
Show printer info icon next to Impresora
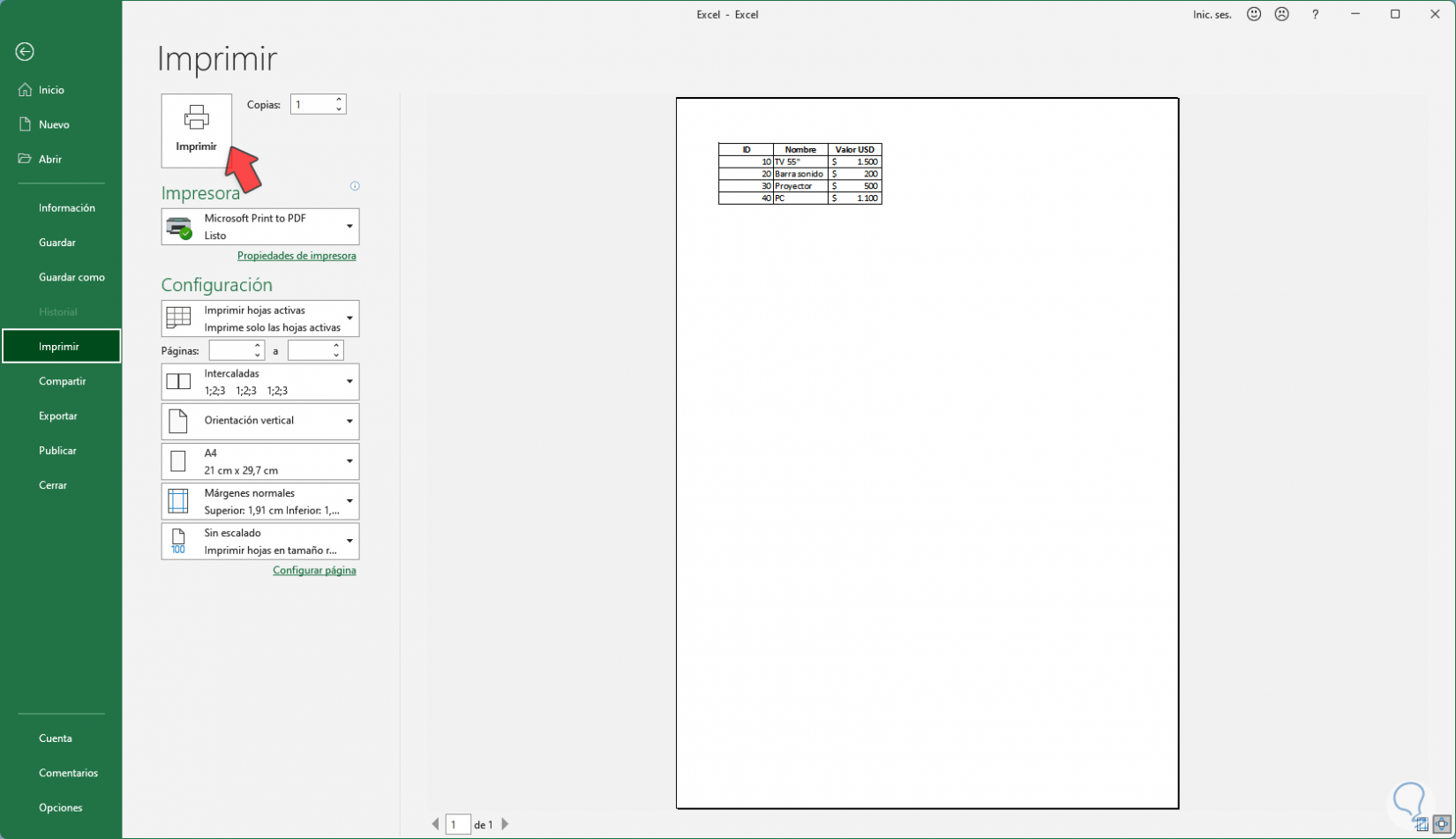(x=355, y=186)
